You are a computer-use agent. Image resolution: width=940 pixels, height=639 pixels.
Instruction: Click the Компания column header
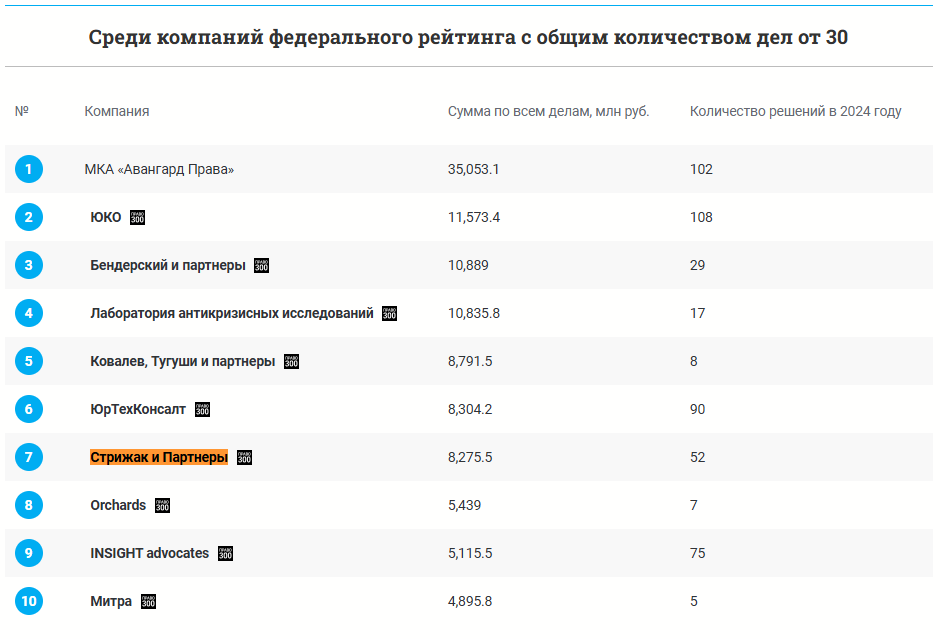coord(117,111)
